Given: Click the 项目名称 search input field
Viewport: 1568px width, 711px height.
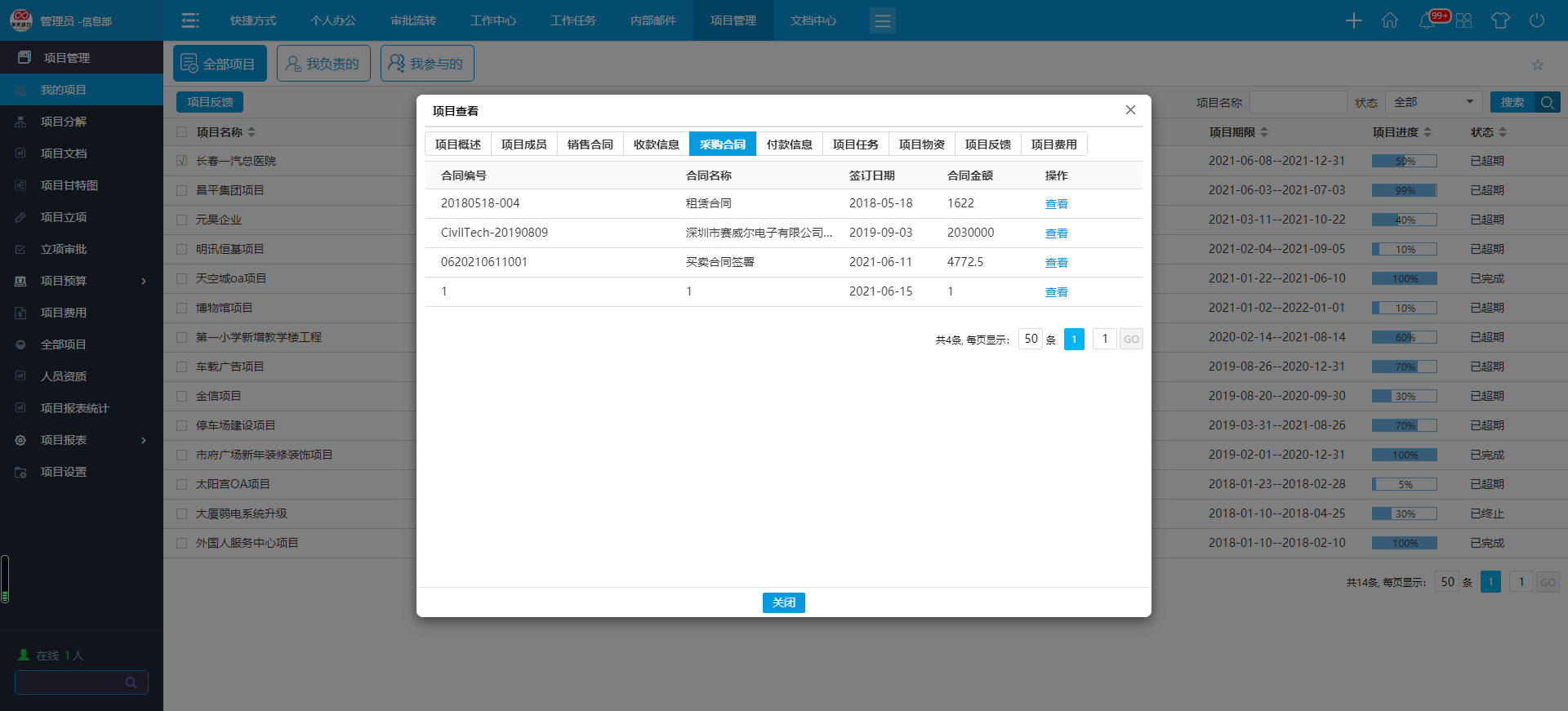Looking at the screenshot, I should (1297, 102).
